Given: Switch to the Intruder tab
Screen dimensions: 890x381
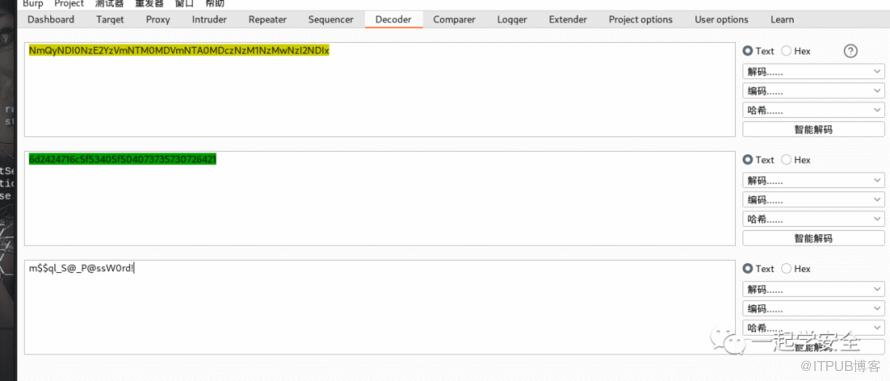Looking at the screenshot, I should [x=209, y=19].
